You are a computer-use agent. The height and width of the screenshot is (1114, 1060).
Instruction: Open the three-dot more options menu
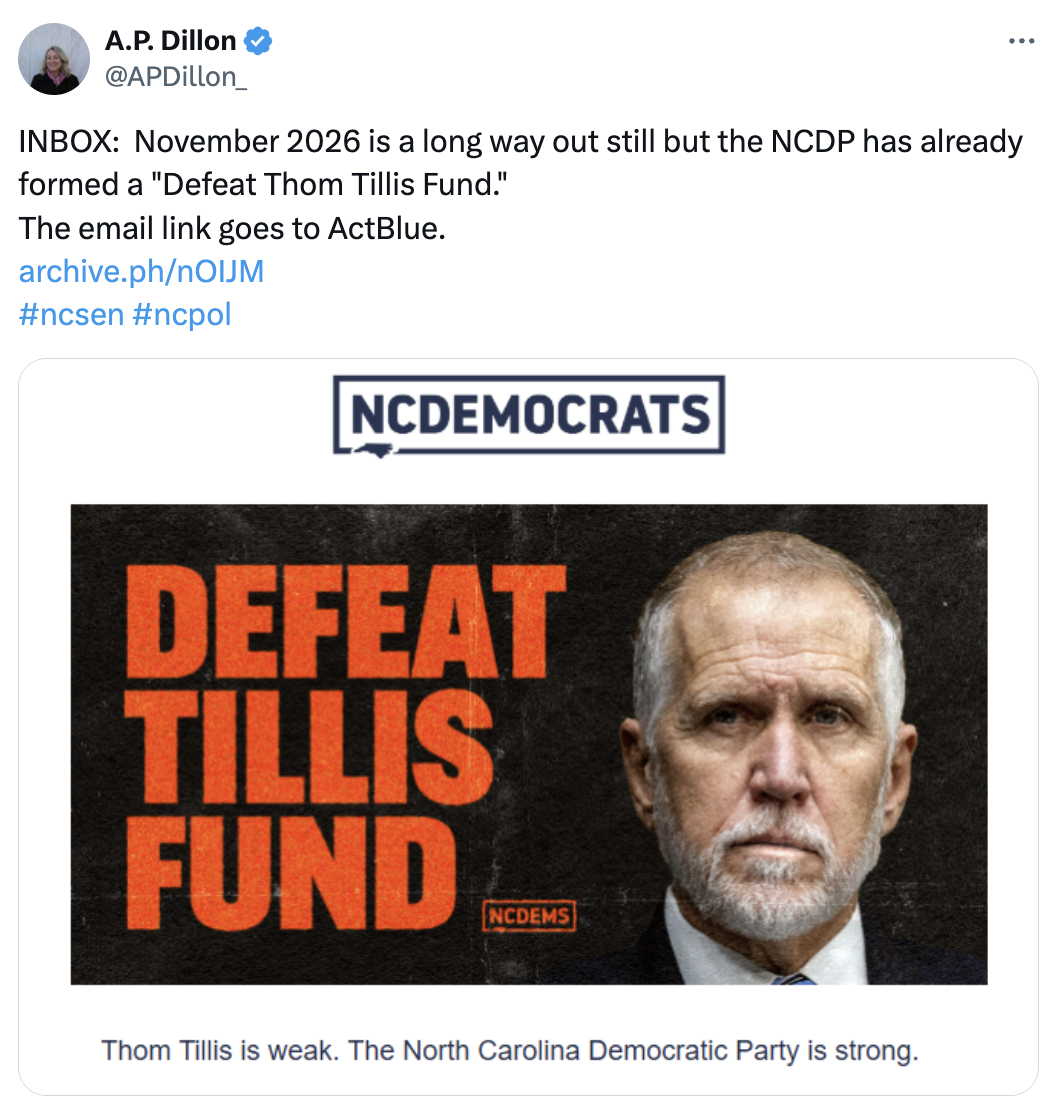[x=1022, y=41]
